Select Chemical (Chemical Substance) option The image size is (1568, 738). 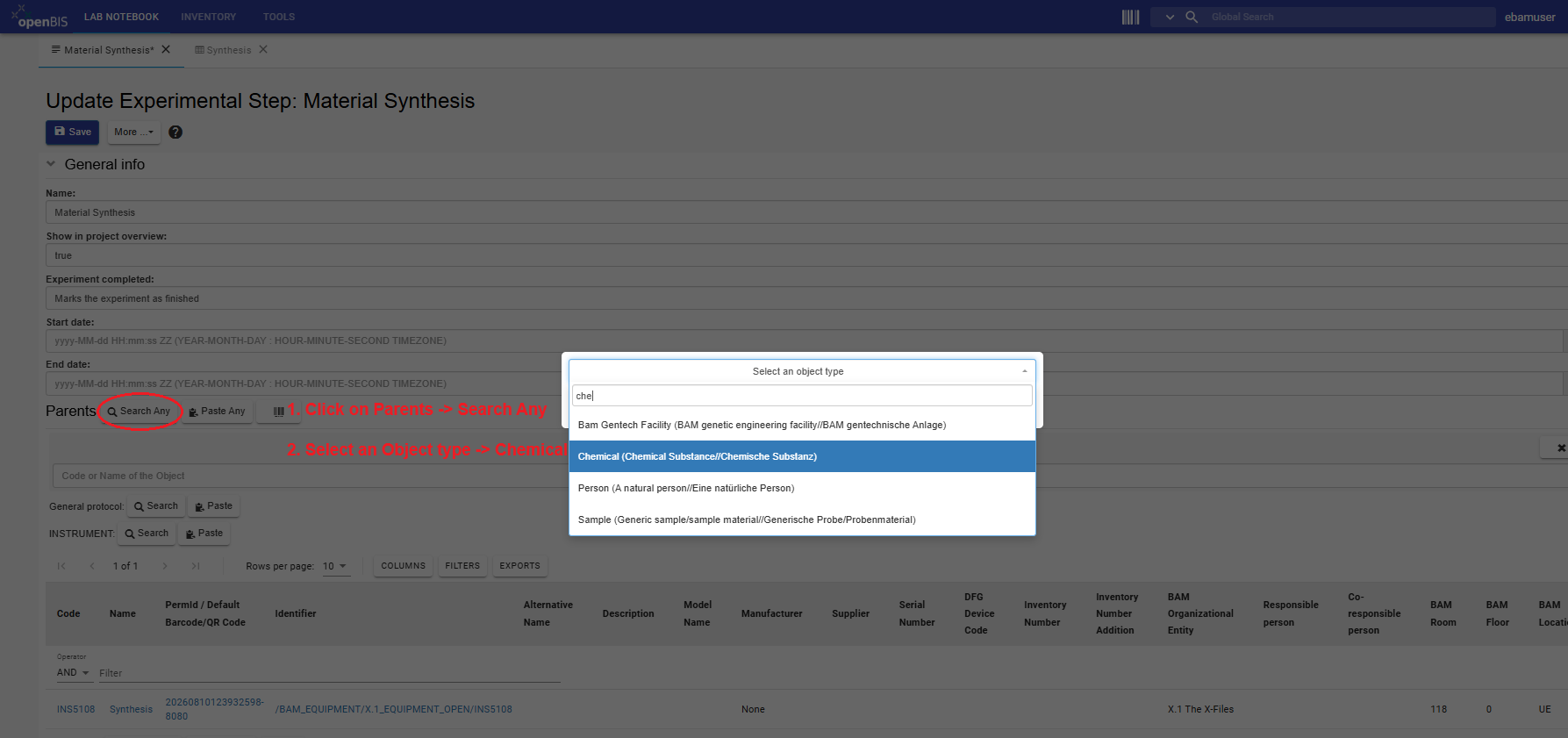(802, 456)
